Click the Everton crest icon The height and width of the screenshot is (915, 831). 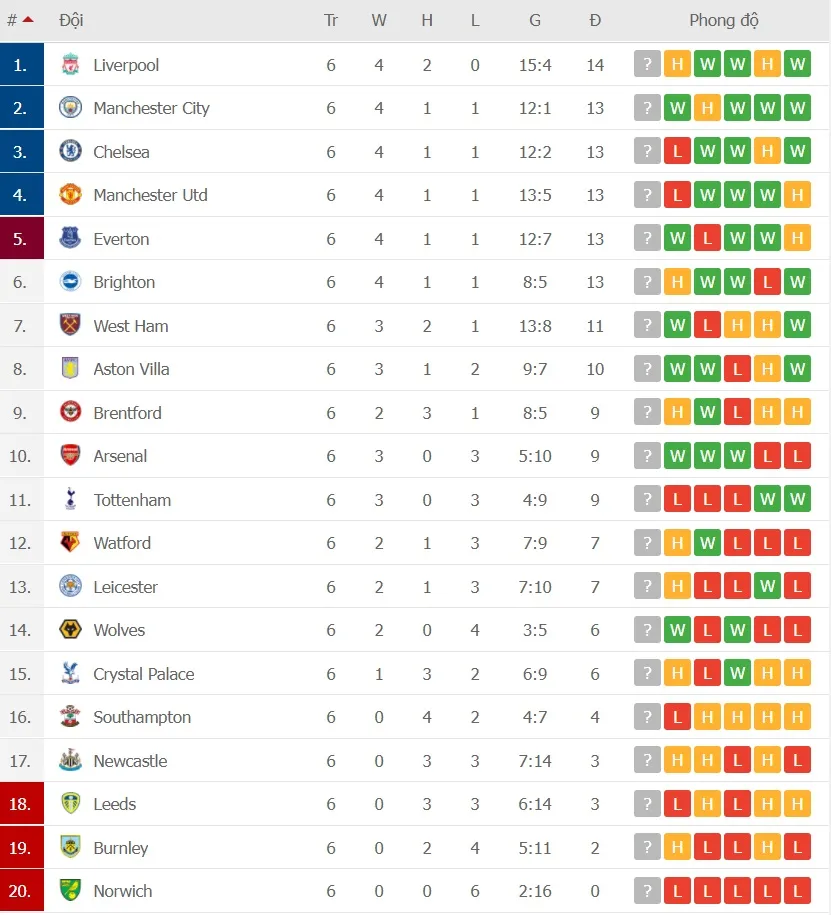(x=70, y=238)
